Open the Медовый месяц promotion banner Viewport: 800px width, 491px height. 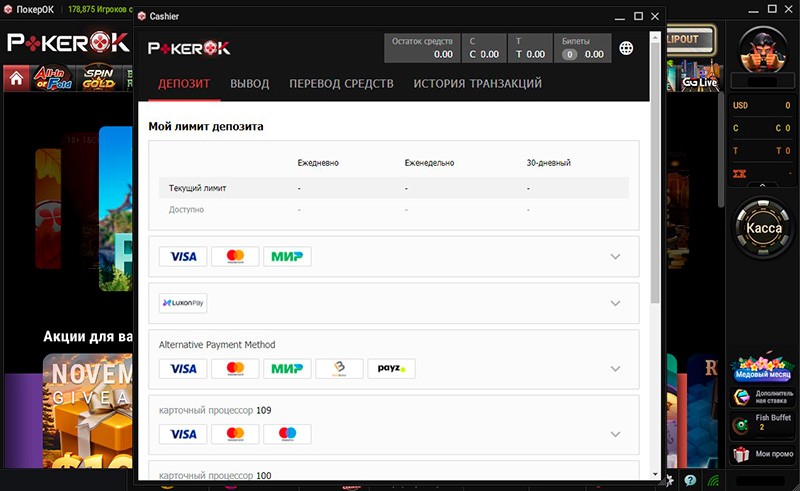[763, 369]
